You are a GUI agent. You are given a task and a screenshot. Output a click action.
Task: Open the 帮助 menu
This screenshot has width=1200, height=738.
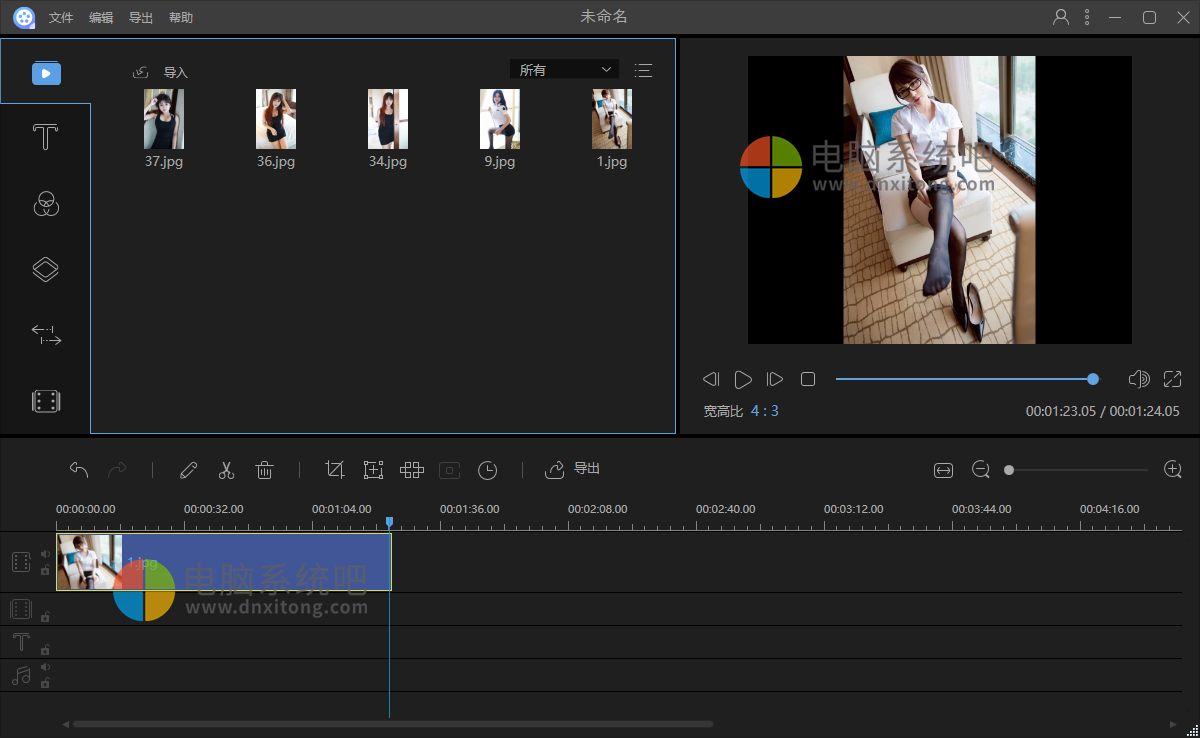[x=181, y=18]
